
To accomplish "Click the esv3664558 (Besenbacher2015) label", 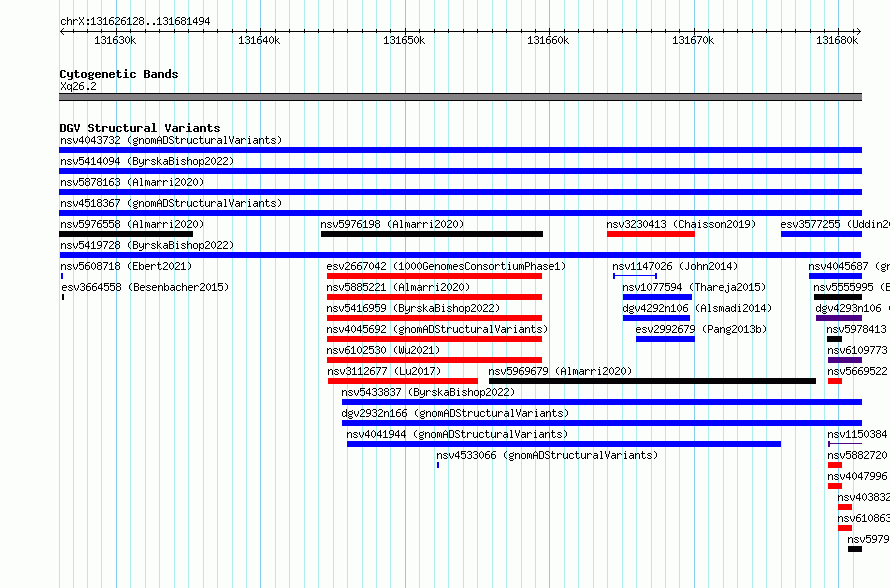I will (145, 287).
